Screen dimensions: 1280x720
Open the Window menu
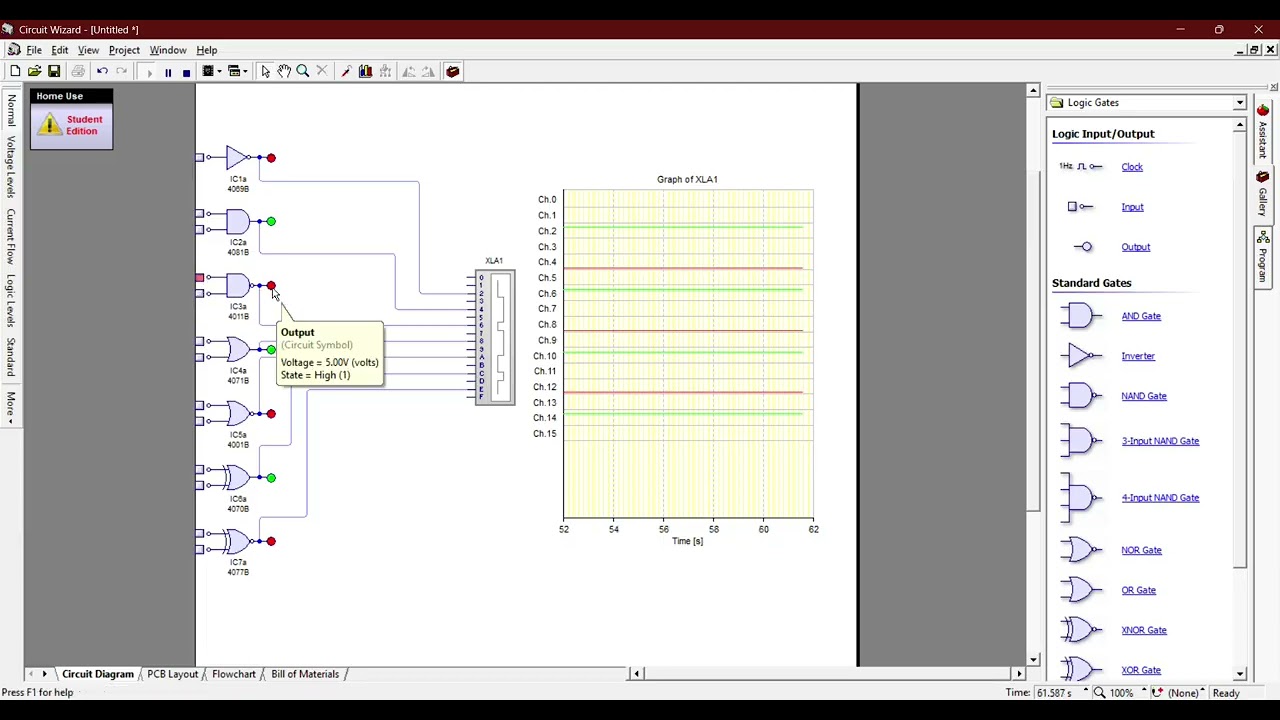(x=168, y=50)
